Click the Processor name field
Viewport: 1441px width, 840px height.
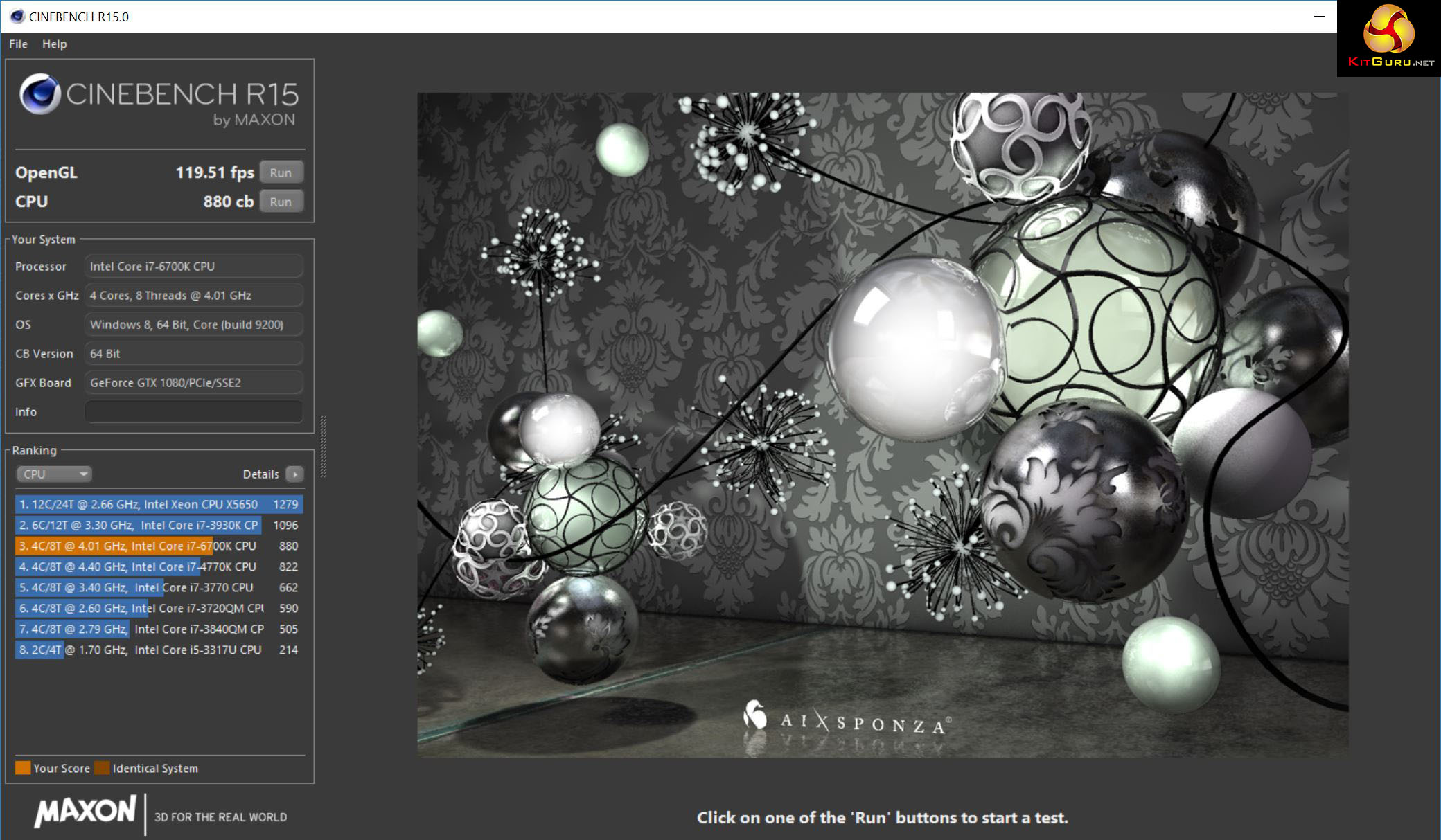[193, 267]
